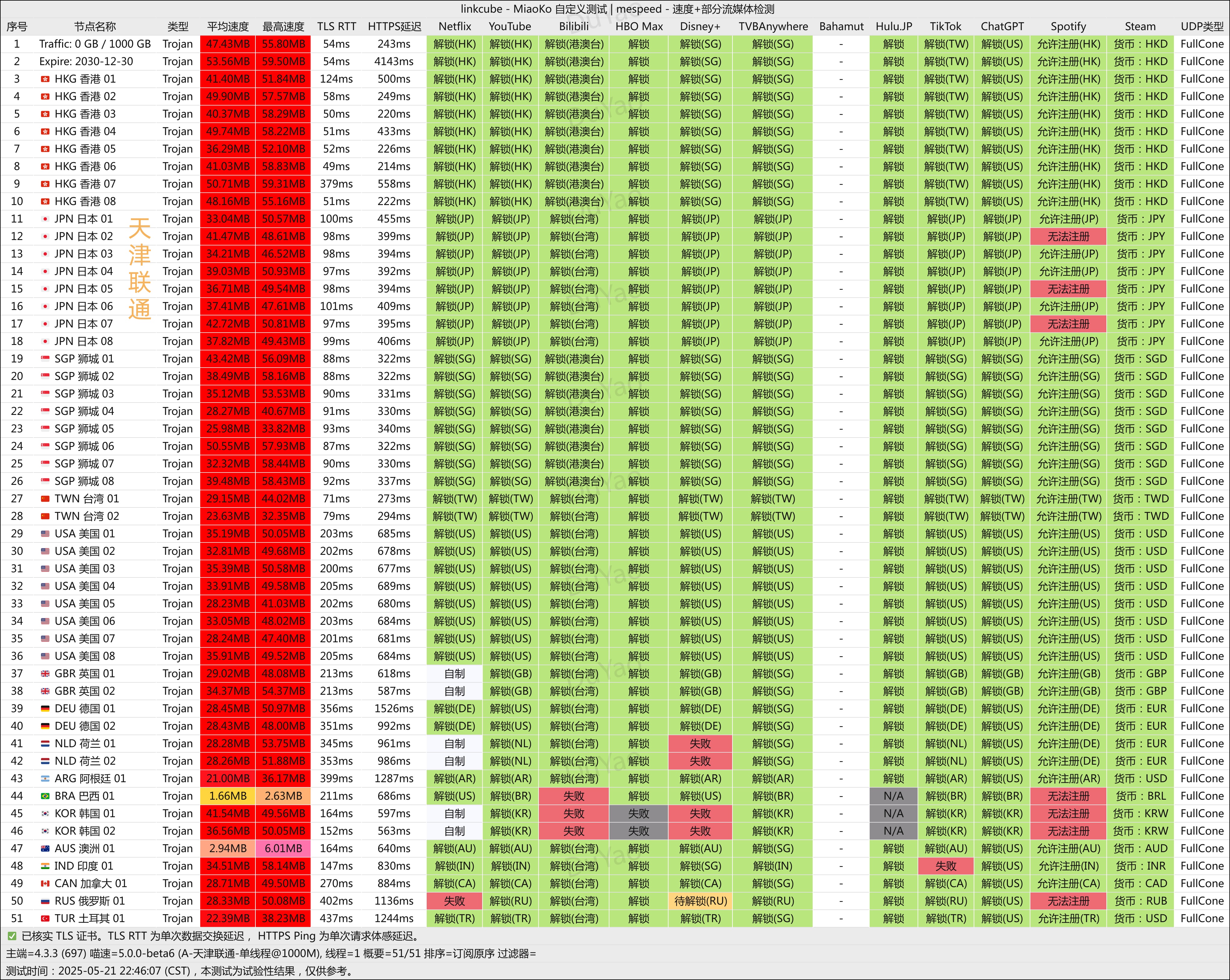Viewport: 1230px width, 980px height.
Task: Click the US flag beside USA 美国 06
Action: (45, 621)
